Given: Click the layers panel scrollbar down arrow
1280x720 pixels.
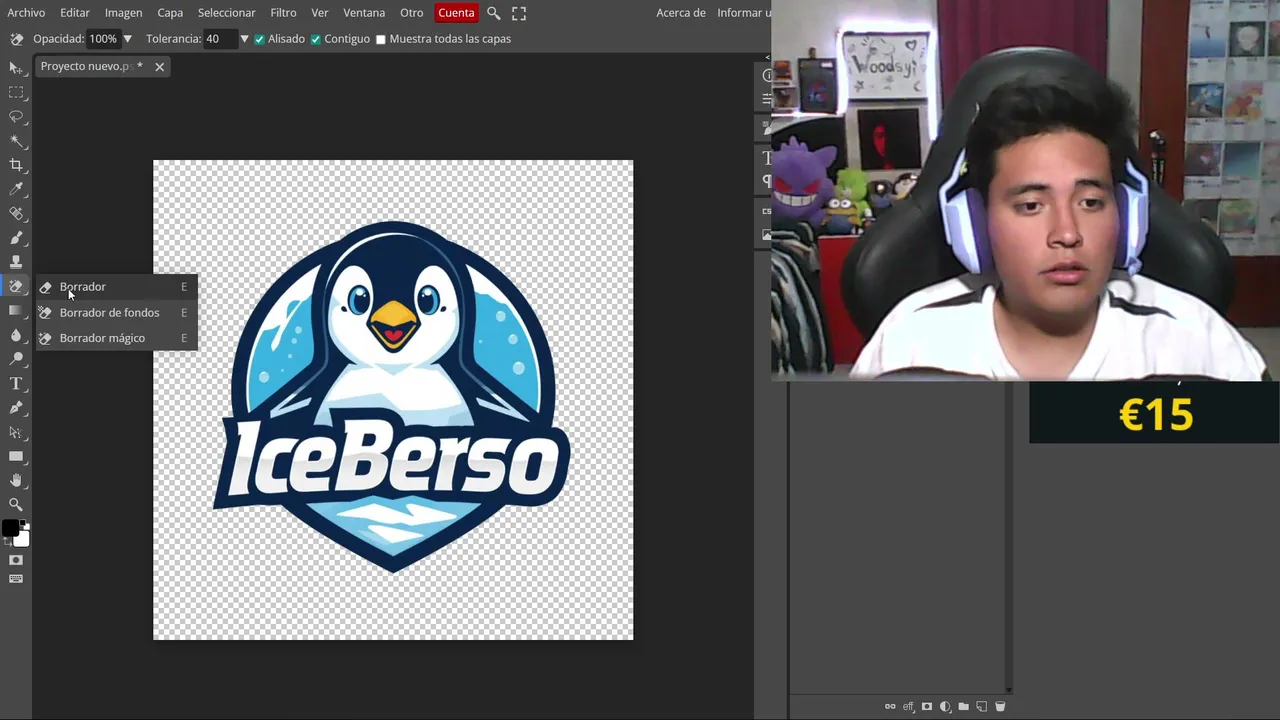Looking at the screenshot, I should (x=1008, y=689).
